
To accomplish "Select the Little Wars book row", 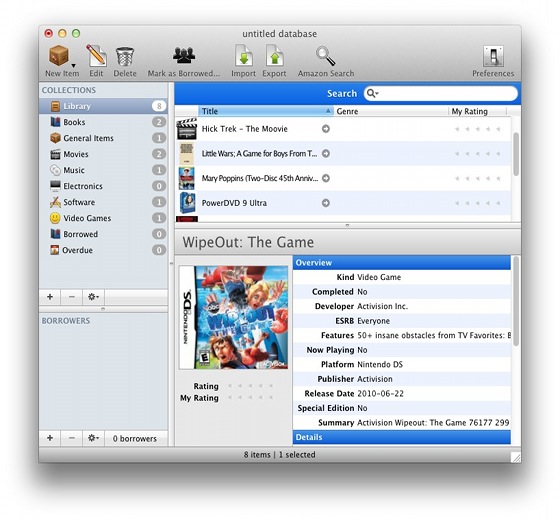I will (x=343, y=154).
